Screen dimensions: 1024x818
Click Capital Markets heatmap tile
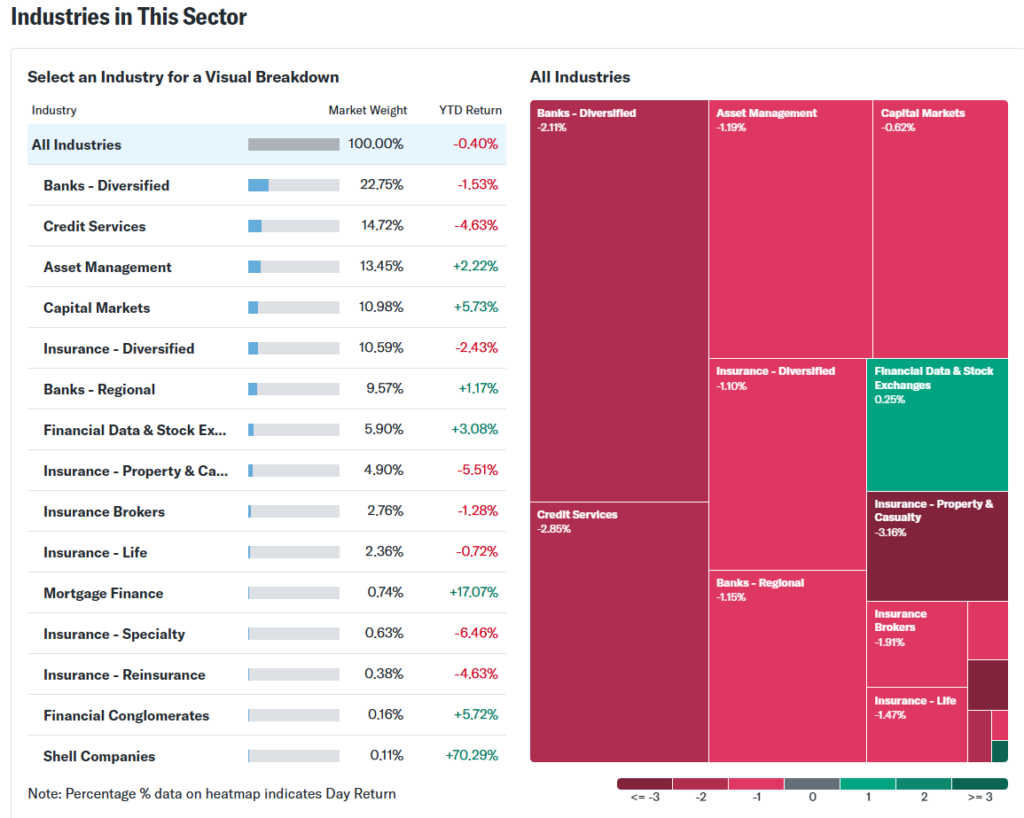tap(940, 230)
